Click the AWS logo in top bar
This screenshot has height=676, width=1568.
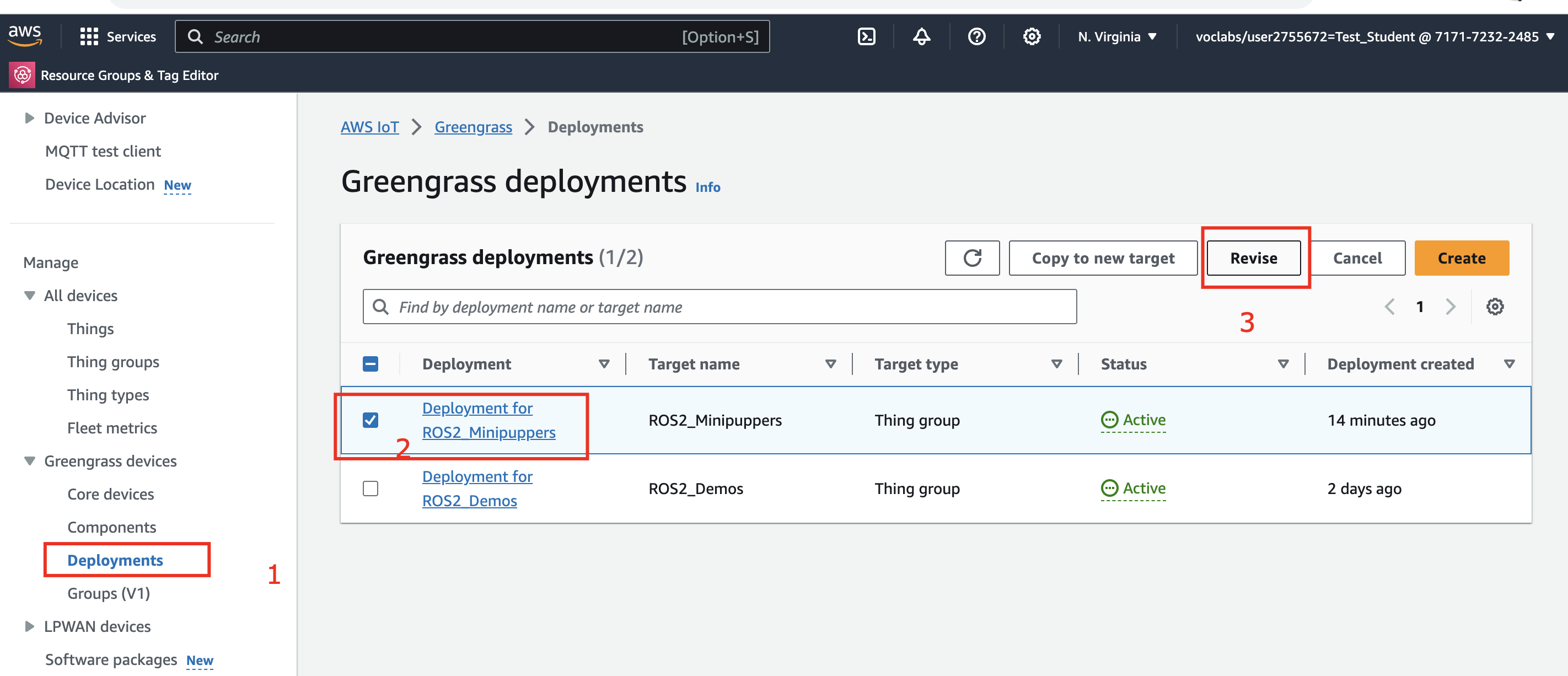click(x=25, y=35)
